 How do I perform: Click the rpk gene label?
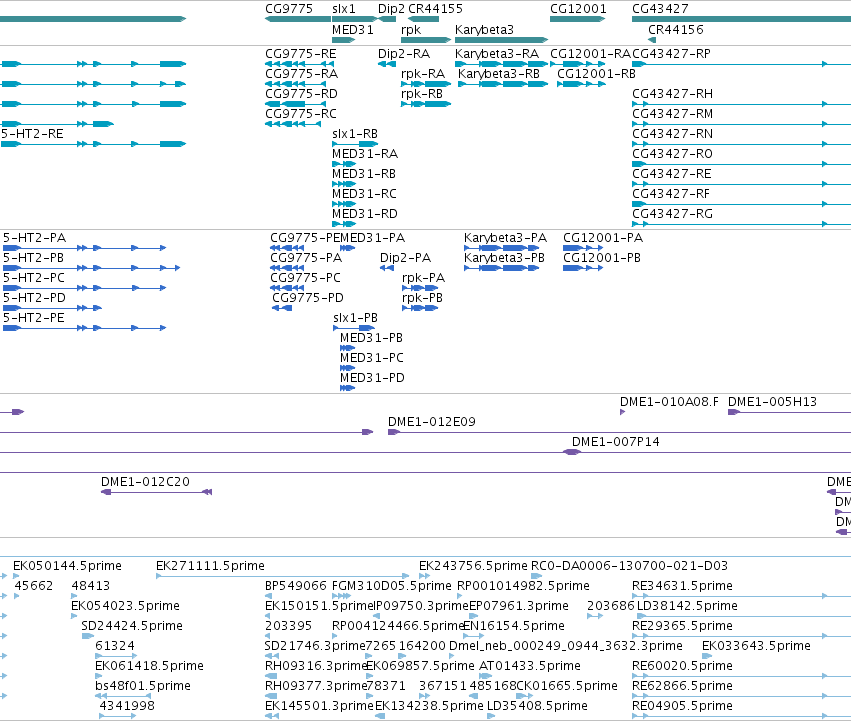[x=411, y=29]
